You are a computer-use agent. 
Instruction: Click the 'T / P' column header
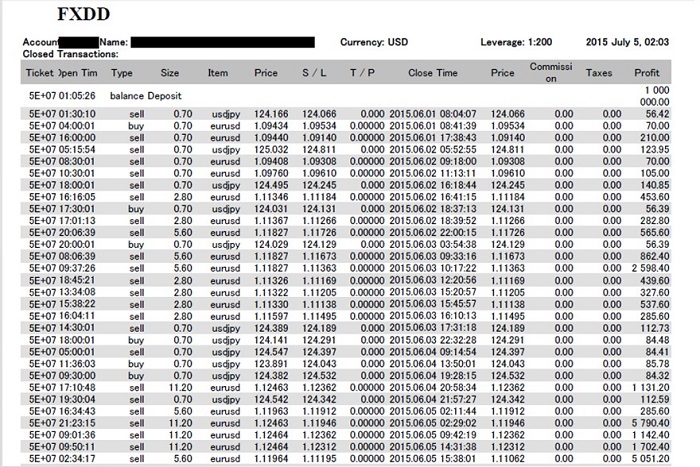pos(362,73)
